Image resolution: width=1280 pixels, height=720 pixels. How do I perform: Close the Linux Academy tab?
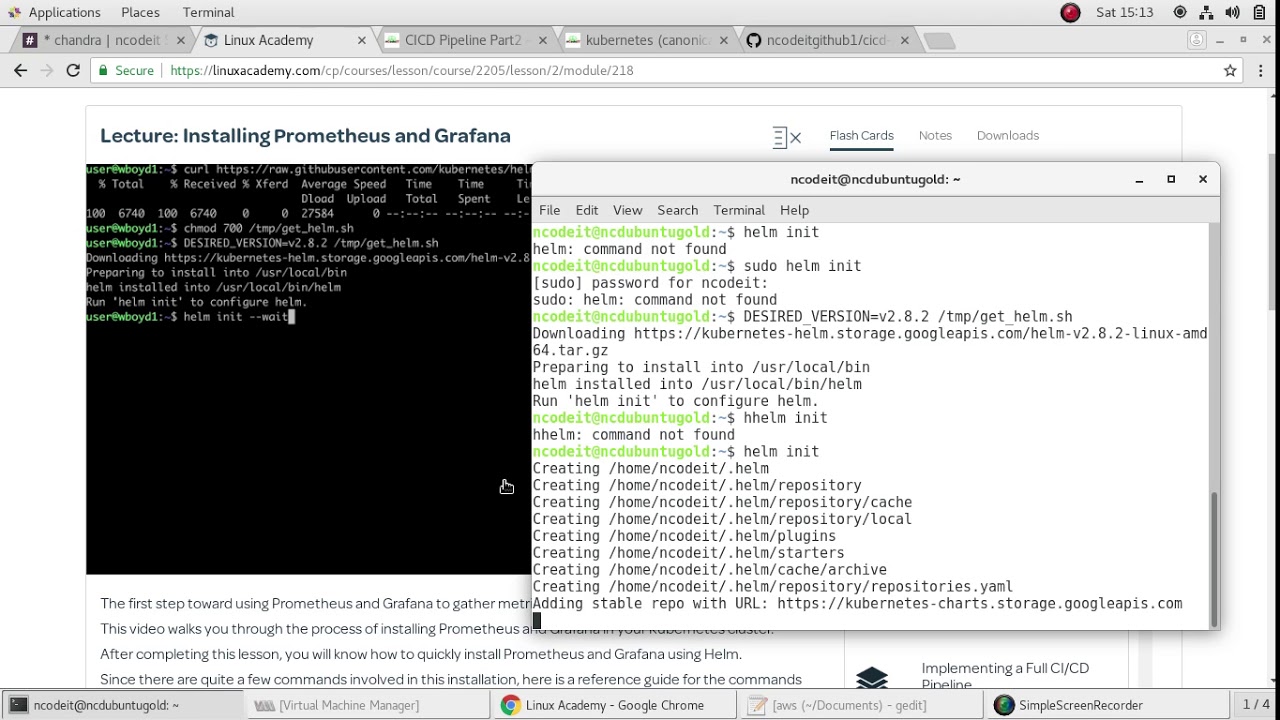tap(362, 40)
